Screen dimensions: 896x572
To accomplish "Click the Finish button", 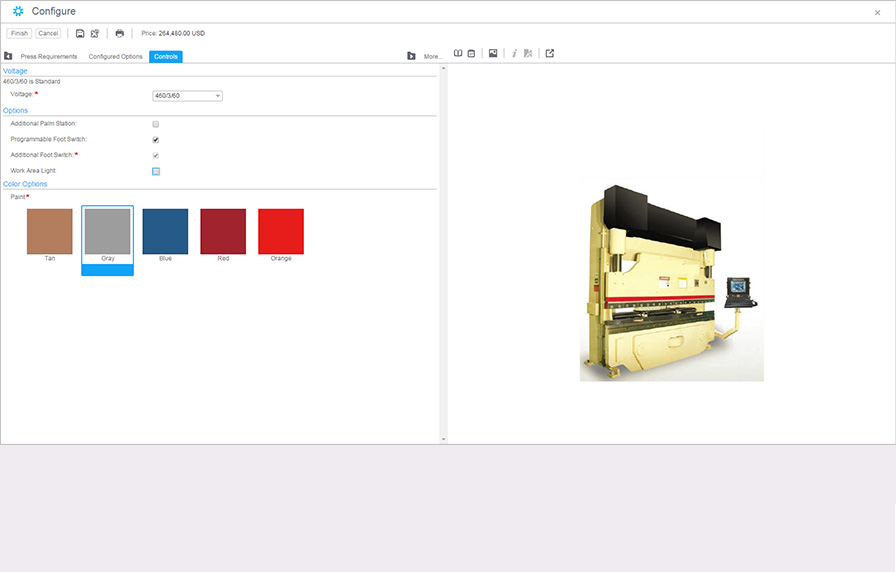I will click(x=19, y=33).
